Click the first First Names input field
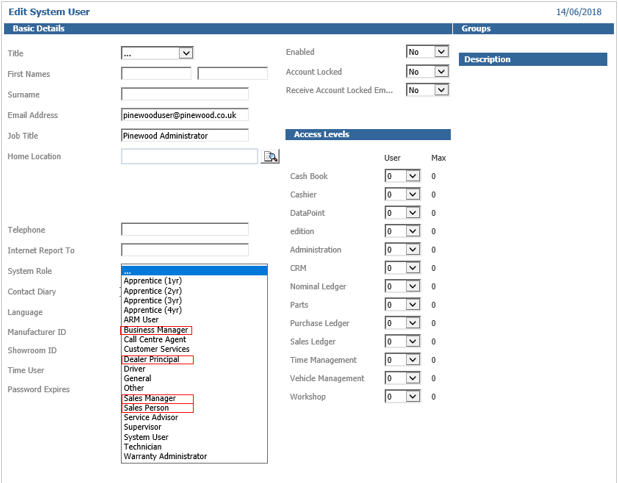 point(156,73)
